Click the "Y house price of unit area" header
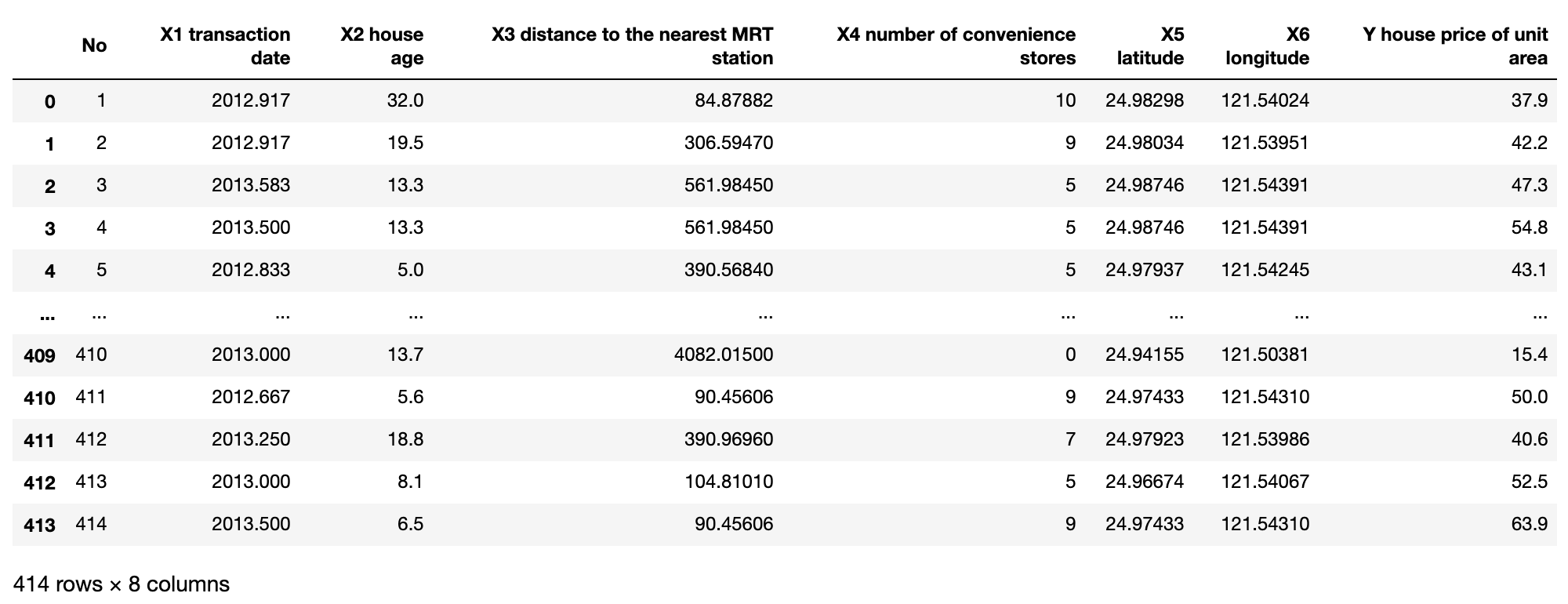 [1455, 45]
